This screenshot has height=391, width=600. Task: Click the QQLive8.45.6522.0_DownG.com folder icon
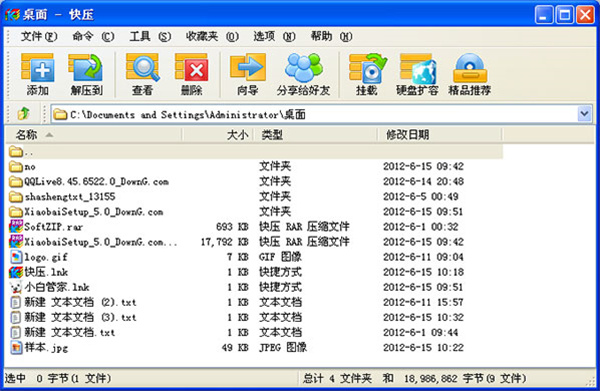point(16,181)
